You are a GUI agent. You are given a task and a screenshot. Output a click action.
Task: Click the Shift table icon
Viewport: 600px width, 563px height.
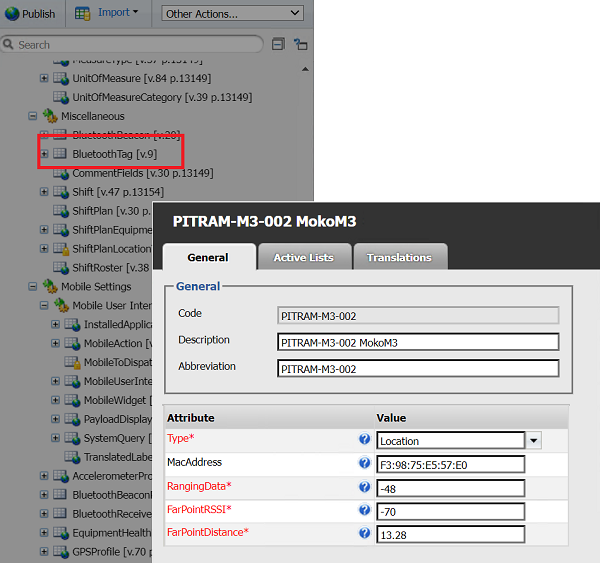pyautogui.click(x=61, y=191)
